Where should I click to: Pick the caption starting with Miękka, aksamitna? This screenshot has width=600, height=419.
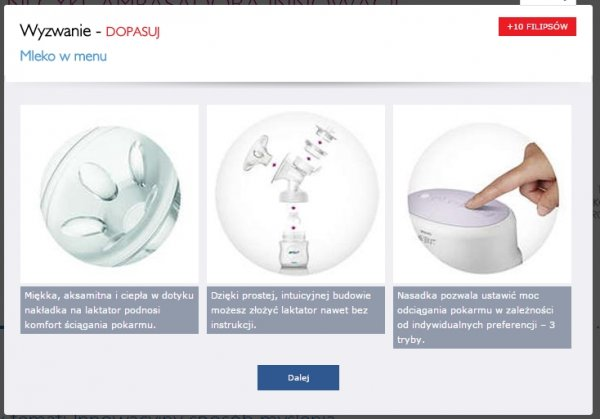point(109,310)
